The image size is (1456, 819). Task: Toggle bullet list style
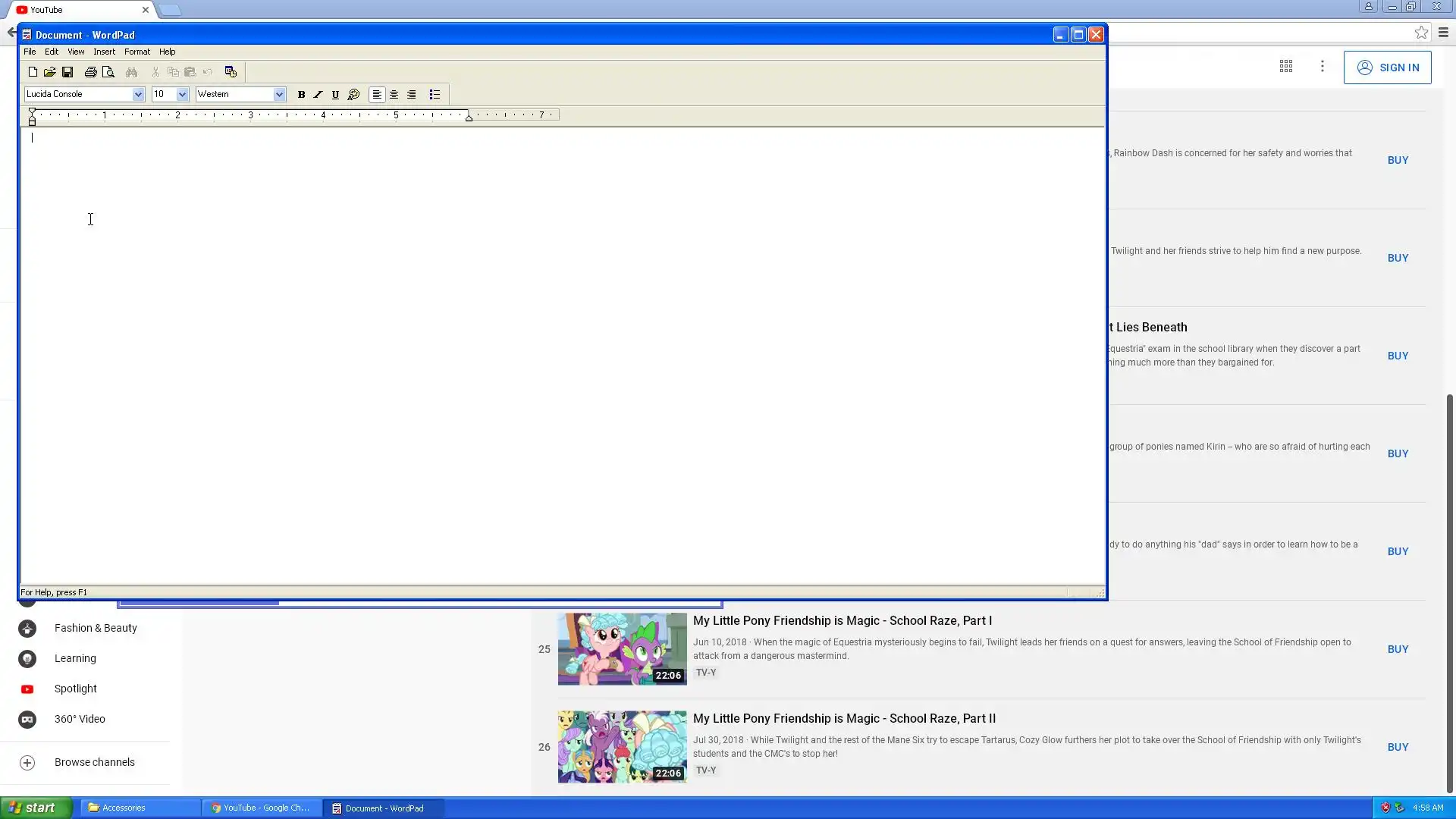click(x=435, y=95)
